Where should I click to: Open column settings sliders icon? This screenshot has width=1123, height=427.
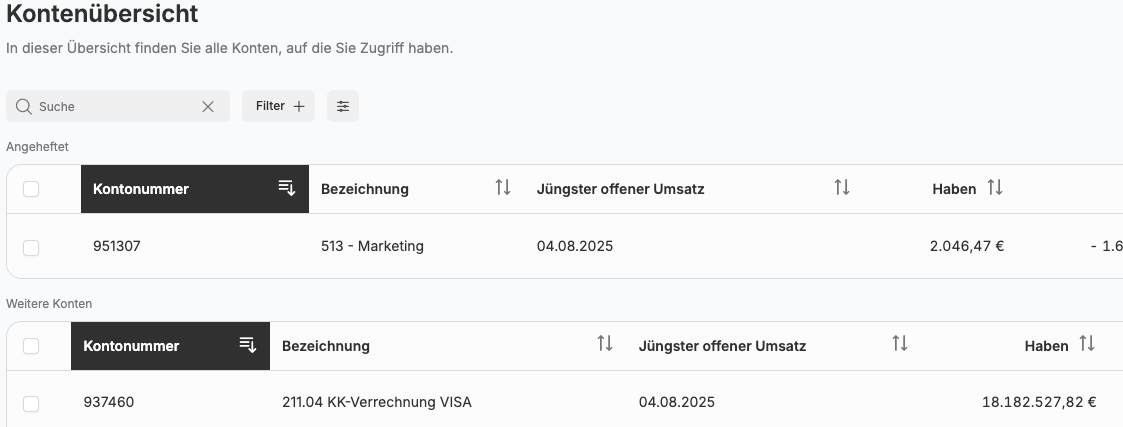(x=343, y=106)
